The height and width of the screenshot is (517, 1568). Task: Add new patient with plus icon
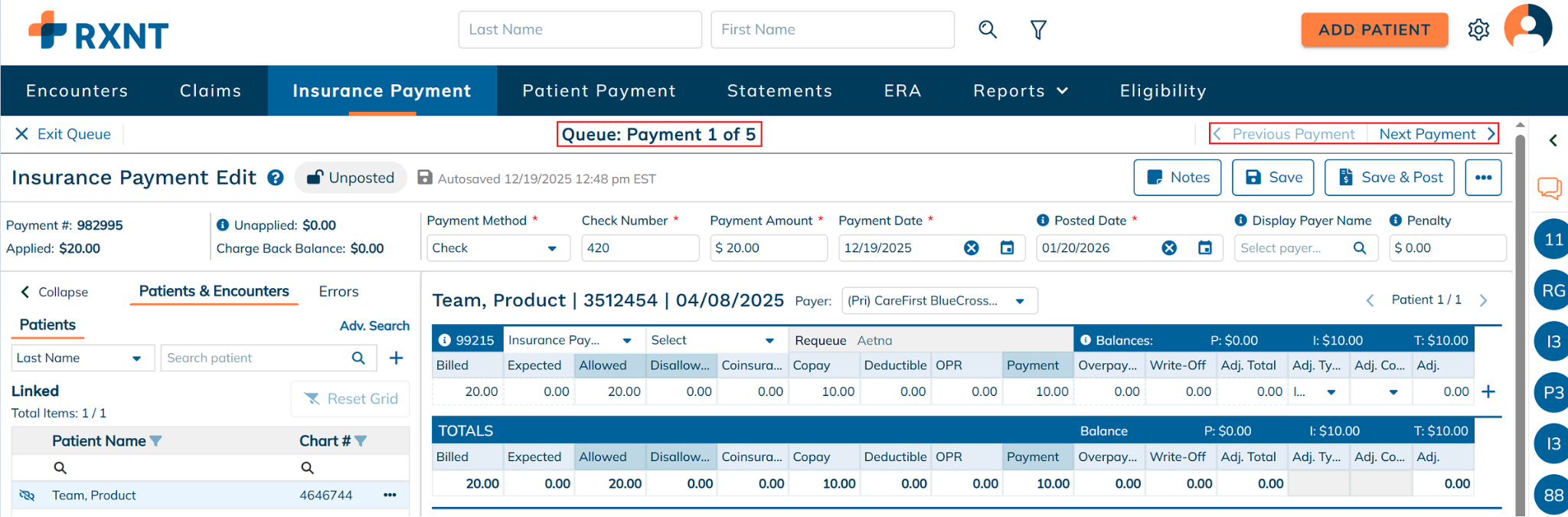(x=396, y=358)
